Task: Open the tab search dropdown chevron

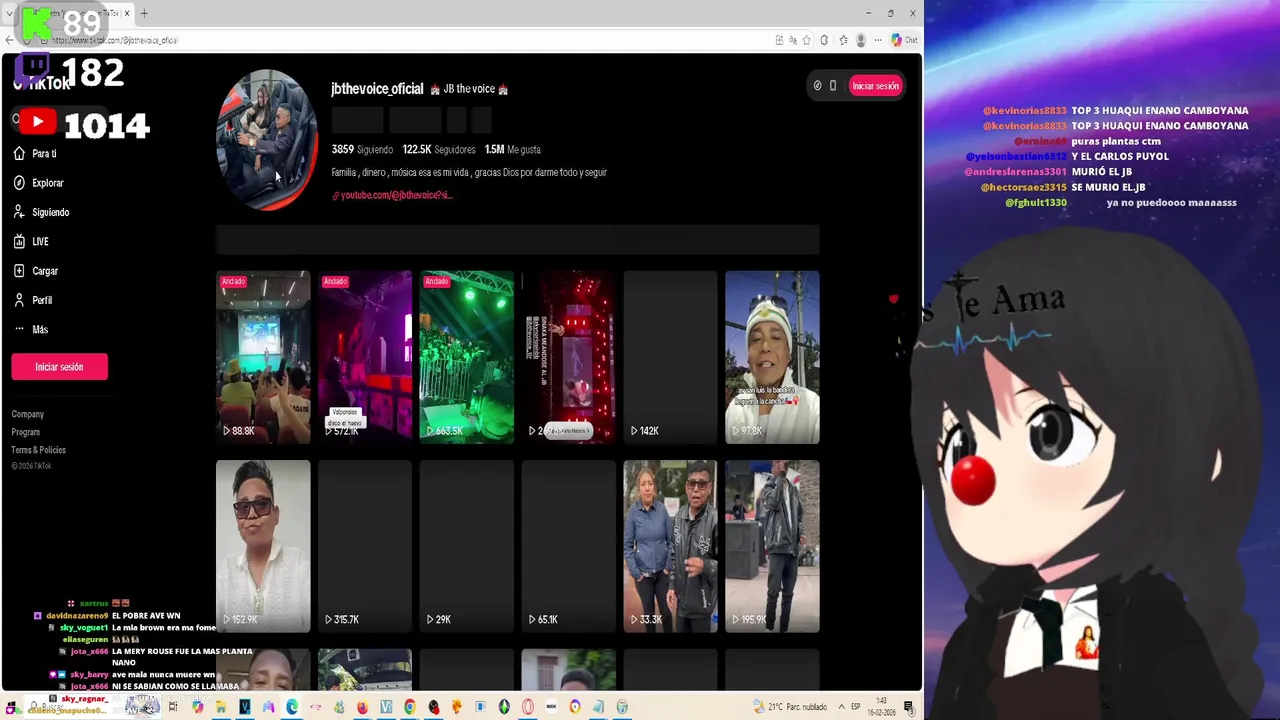Action: (8, 13)
